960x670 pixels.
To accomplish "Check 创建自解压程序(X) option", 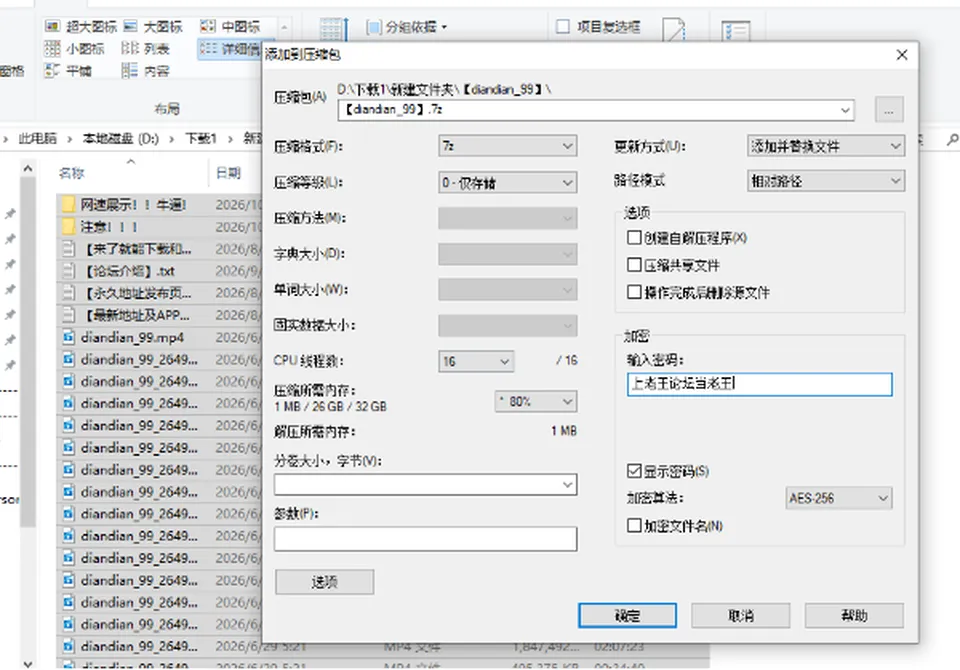I will tap(634, 238).
